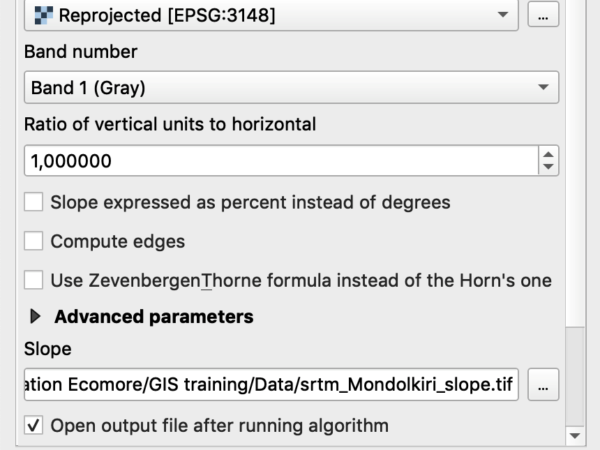Browse for input layer with ellipsis button
600x450 pixels.
pyautogui.click(x=543, y=15)
